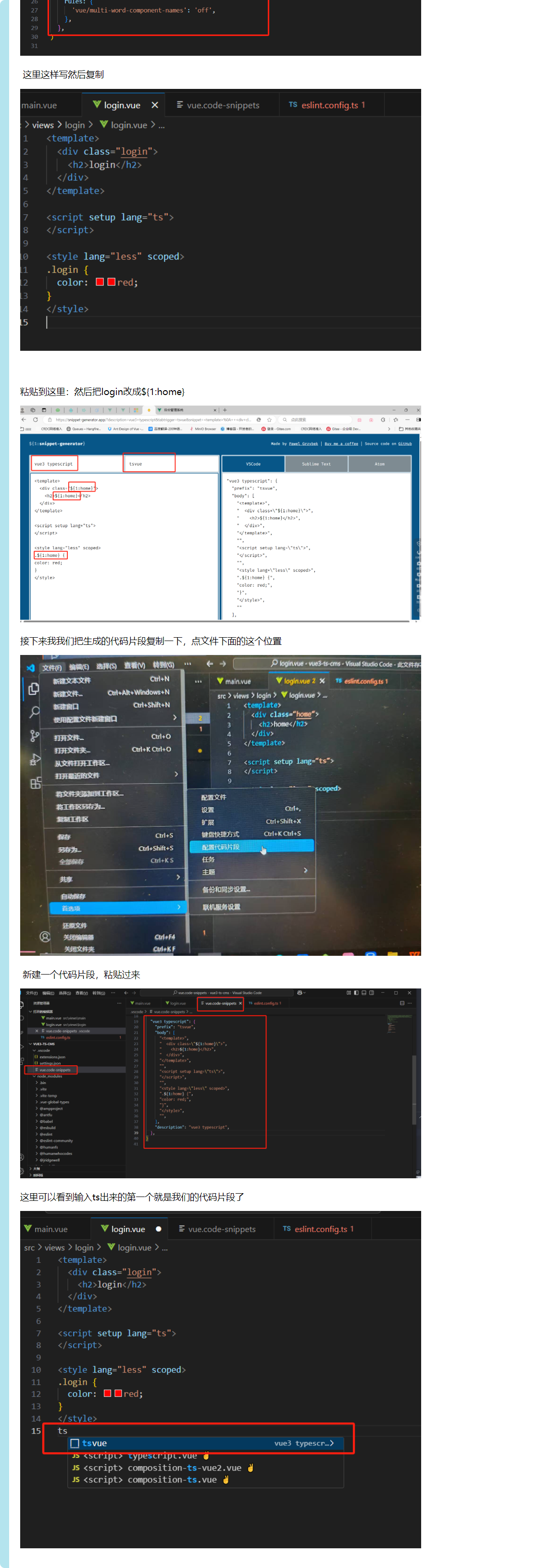Expand the @babel folder in explorer tree
The height and width of the screenshot is (1568, 550).
[37, 1121]
